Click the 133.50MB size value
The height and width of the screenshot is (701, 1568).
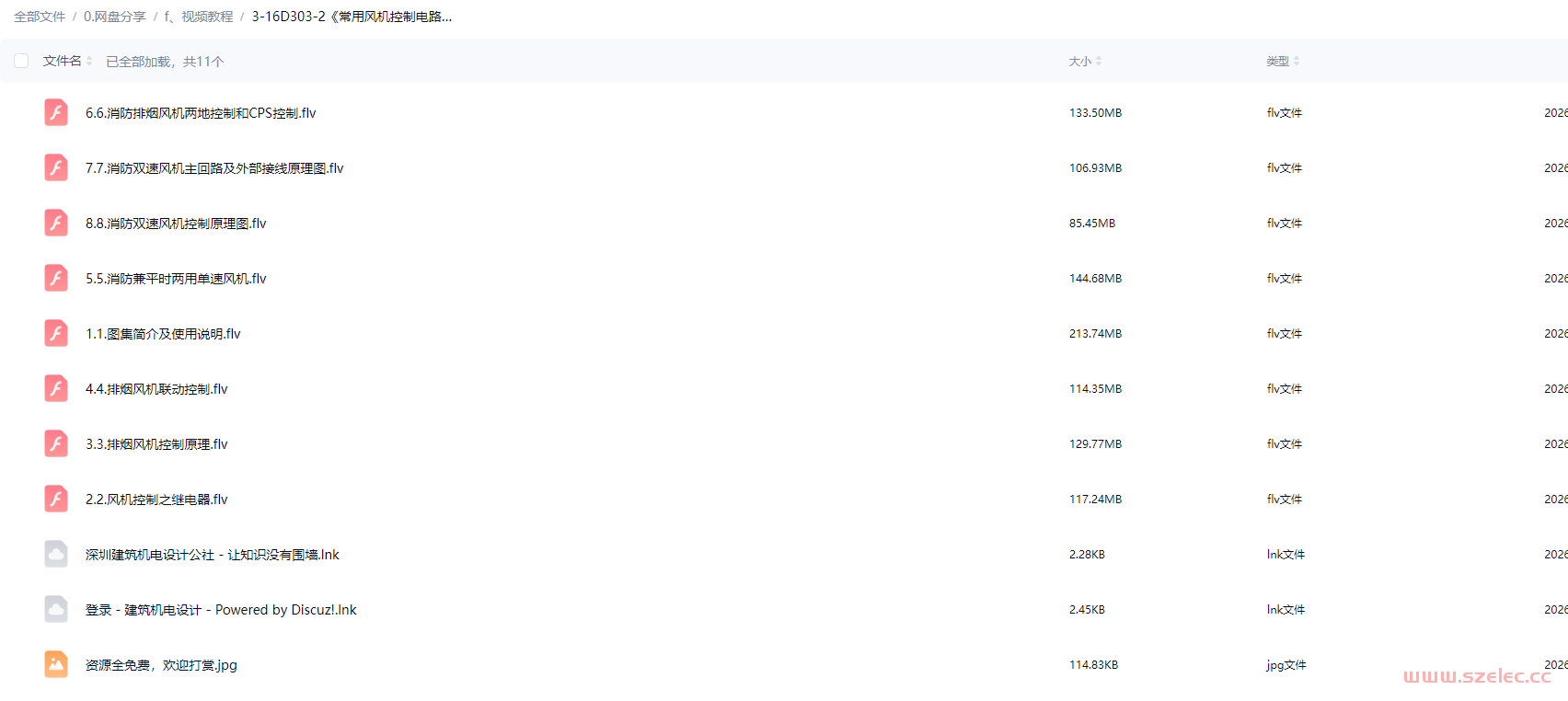coord(1095,113)
